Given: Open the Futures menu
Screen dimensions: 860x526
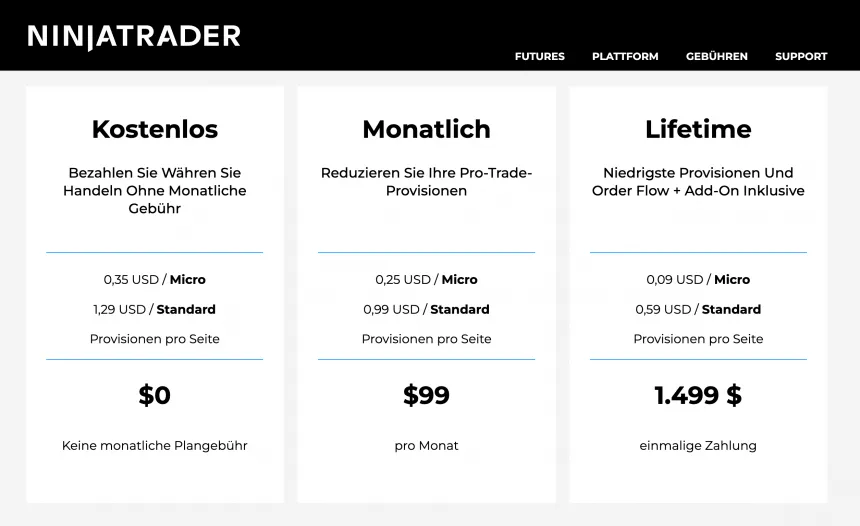Looking at the screenshot, I should coord(540,56).
